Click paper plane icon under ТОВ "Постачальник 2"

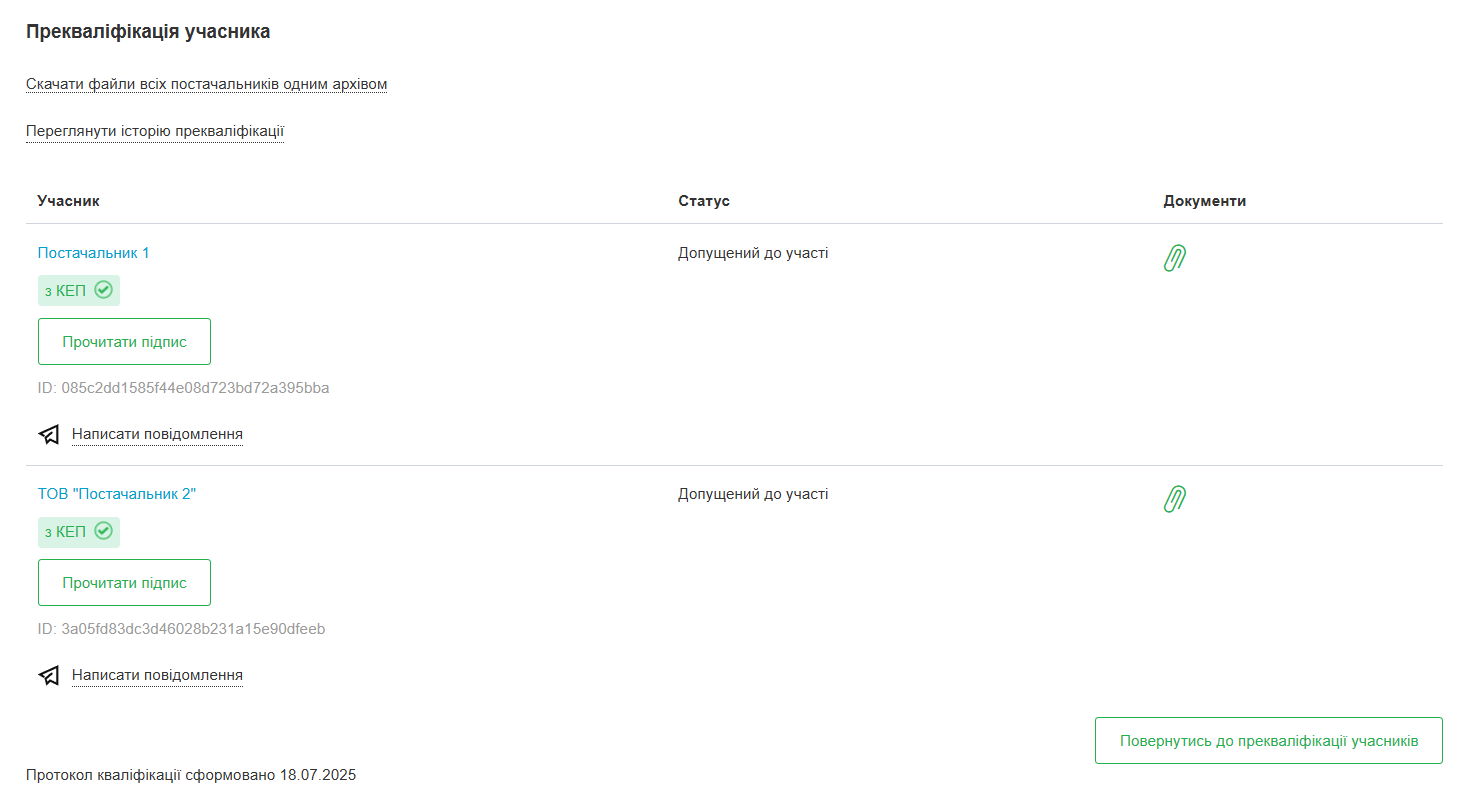49,676
